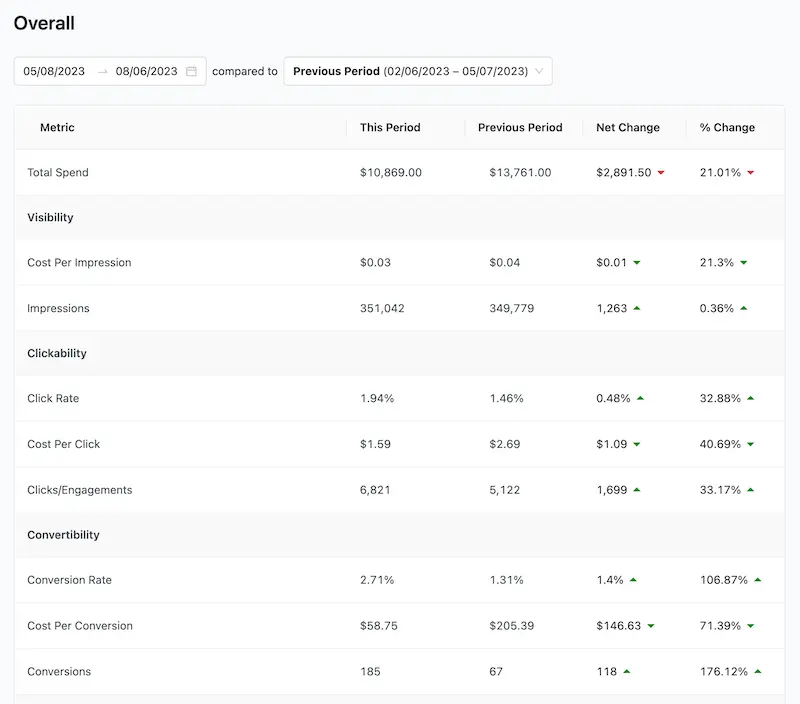Click the Net Change column header
This screenshot has height=704, width=800.
(627, 127)
